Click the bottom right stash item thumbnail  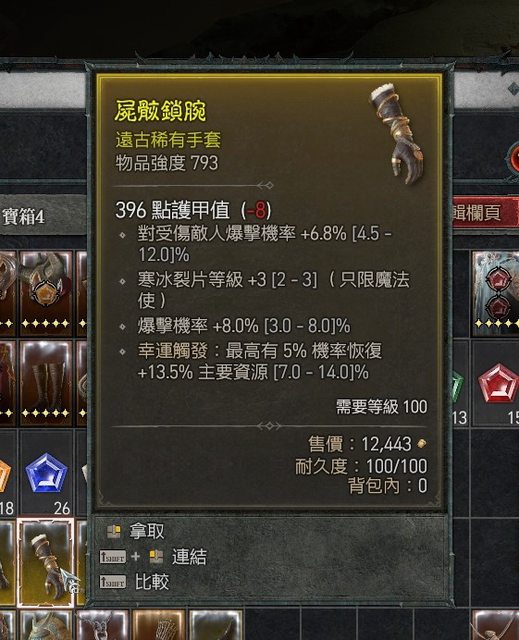[496, 625]
